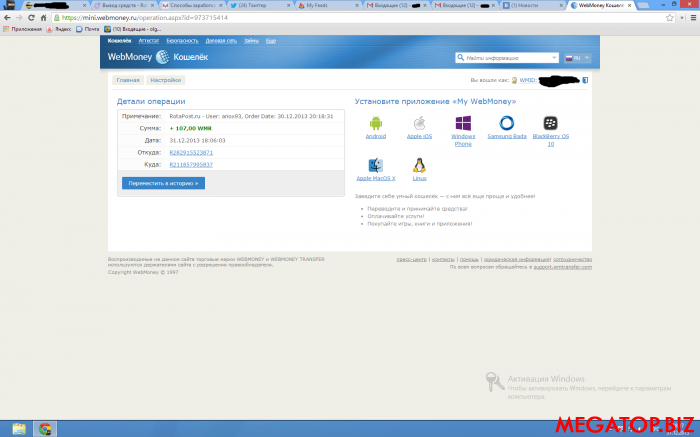Open the Безопасность top menu item
This screenshot has height=437, width=700.
[x=182, y=41]
